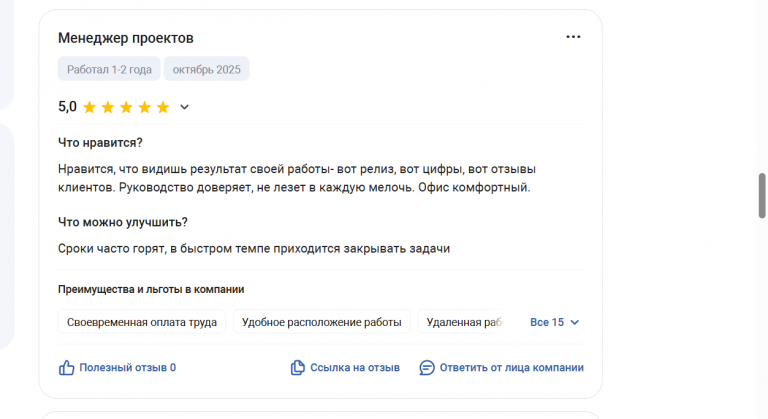Click the first rating star
768x419 pixels.
pos(90,107)
